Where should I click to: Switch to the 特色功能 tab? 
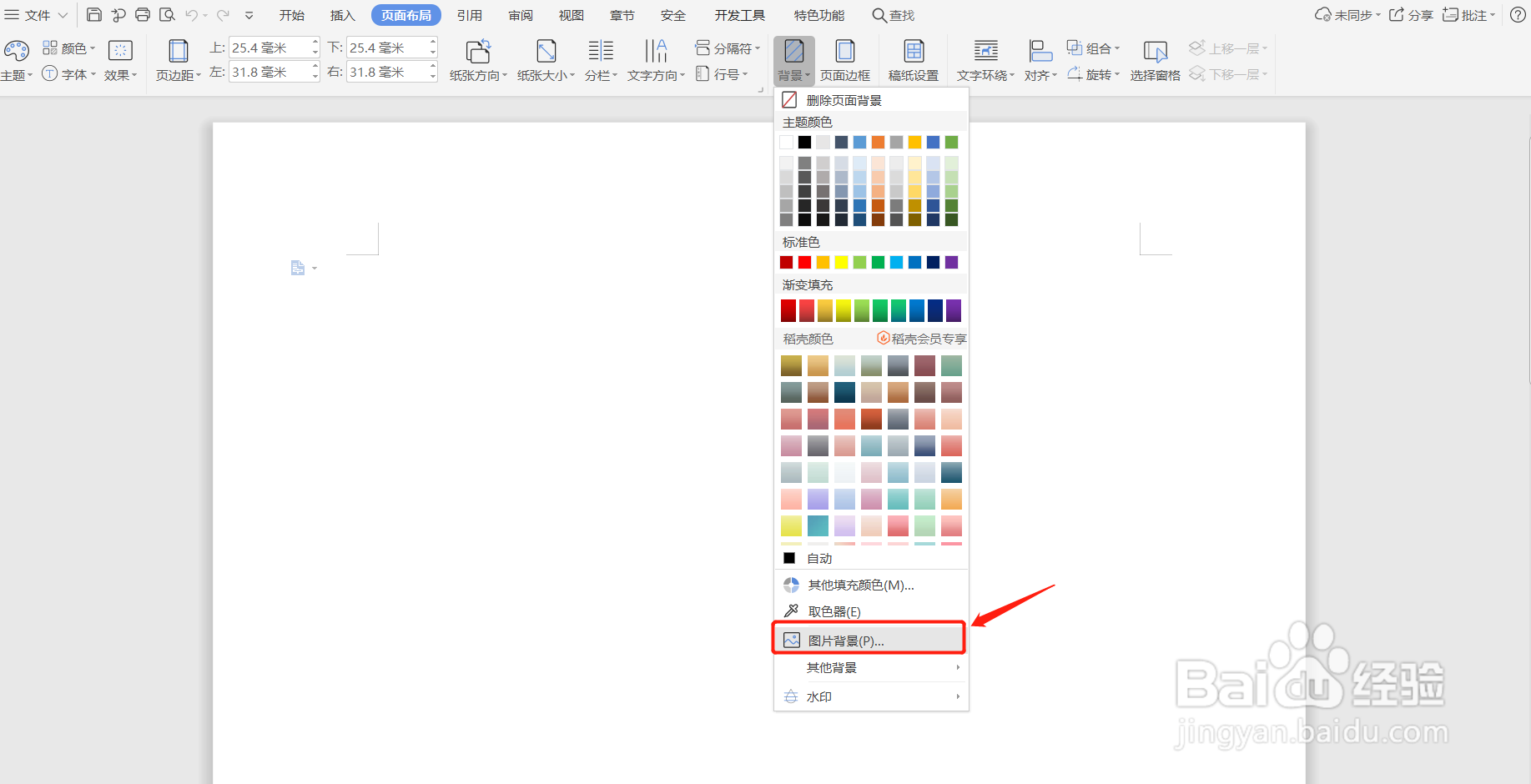(819, 15)
